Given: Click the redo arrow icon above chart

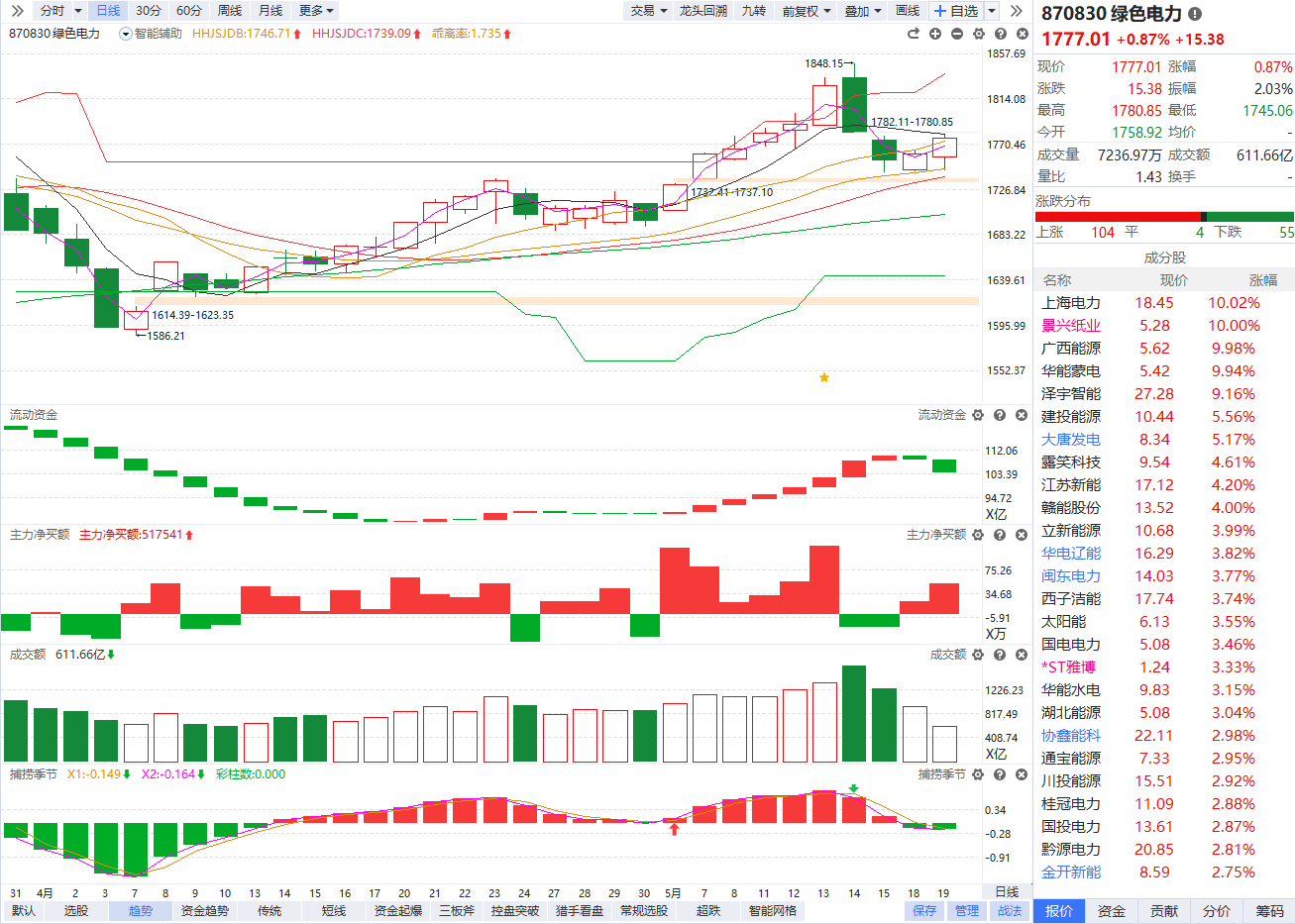Looking at the screenshot, I should coord(914,34).
